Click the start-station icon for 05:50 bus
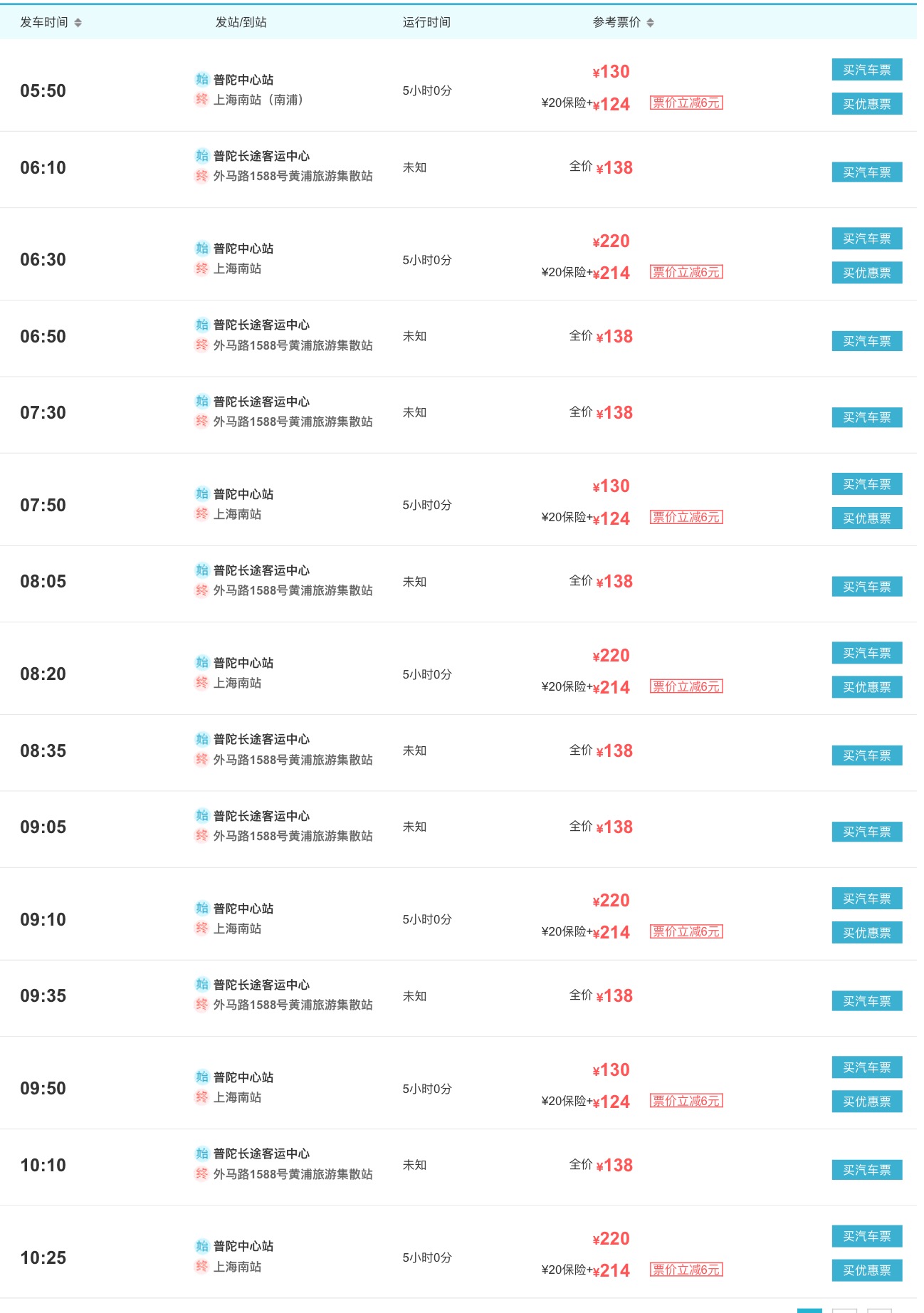924x1313 pixels. 202,79
